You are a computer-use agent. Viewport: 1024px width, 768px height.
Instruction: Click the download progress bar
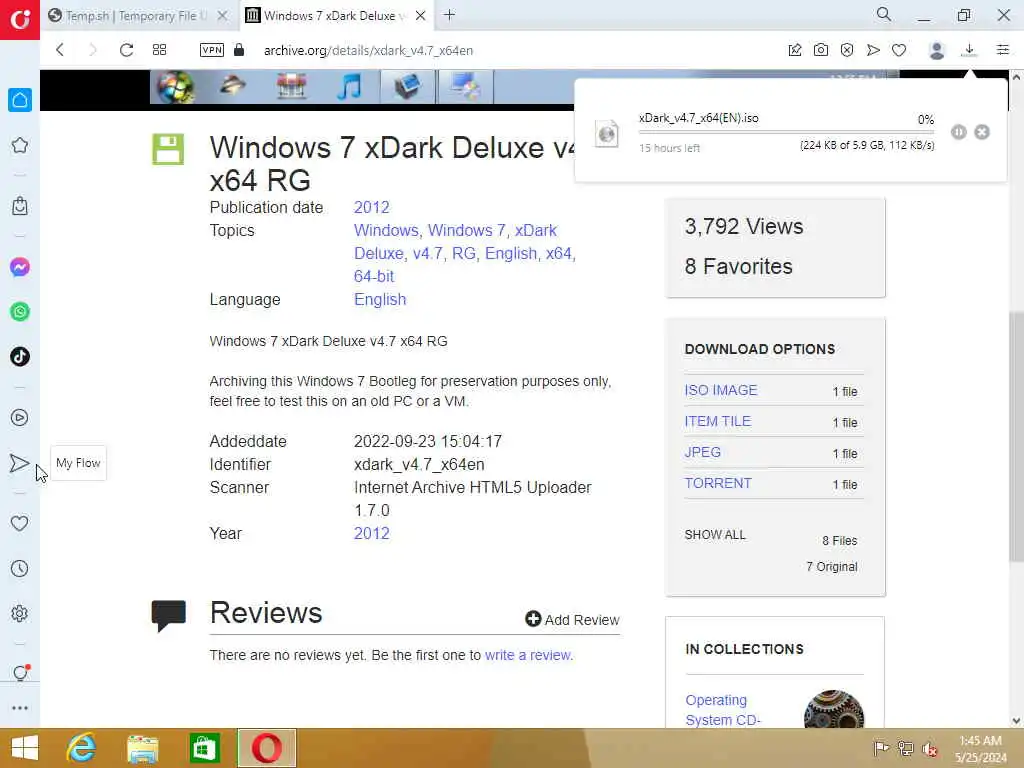[786, 132]
